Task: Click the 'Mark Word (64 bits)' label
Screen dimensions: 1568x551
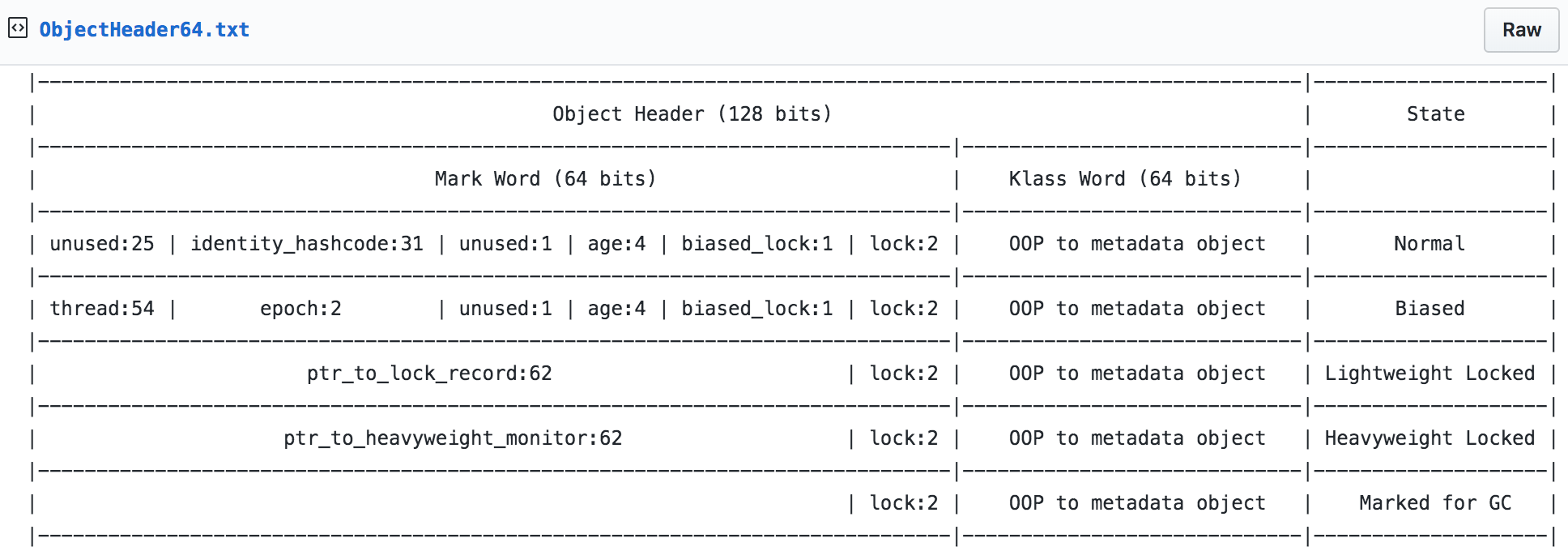Action: 545,179
